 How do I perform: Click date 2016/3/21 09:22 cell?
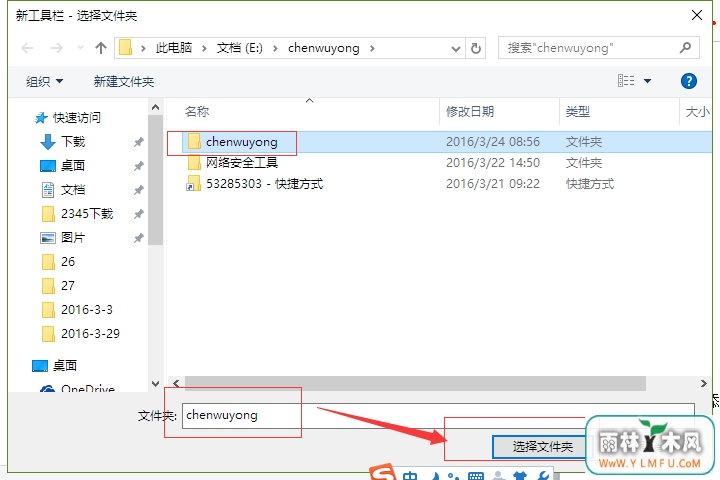[x=493, y=184]
